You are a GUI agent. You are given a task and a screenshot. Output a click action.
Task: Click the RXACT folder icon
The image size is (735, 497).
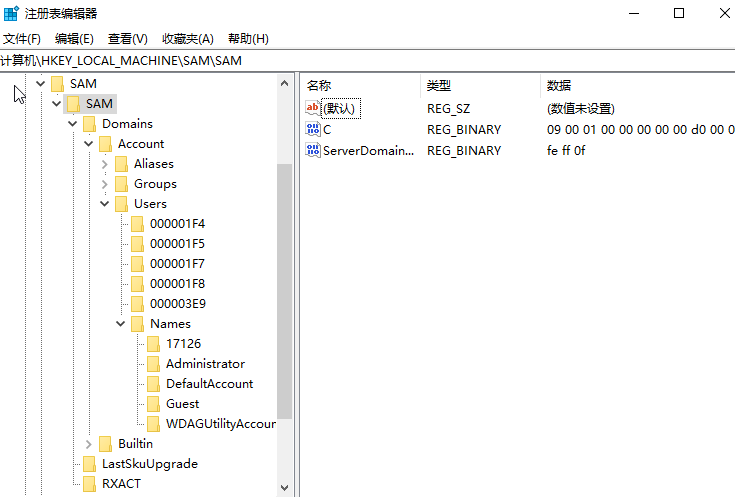click(x=89, y=484)
